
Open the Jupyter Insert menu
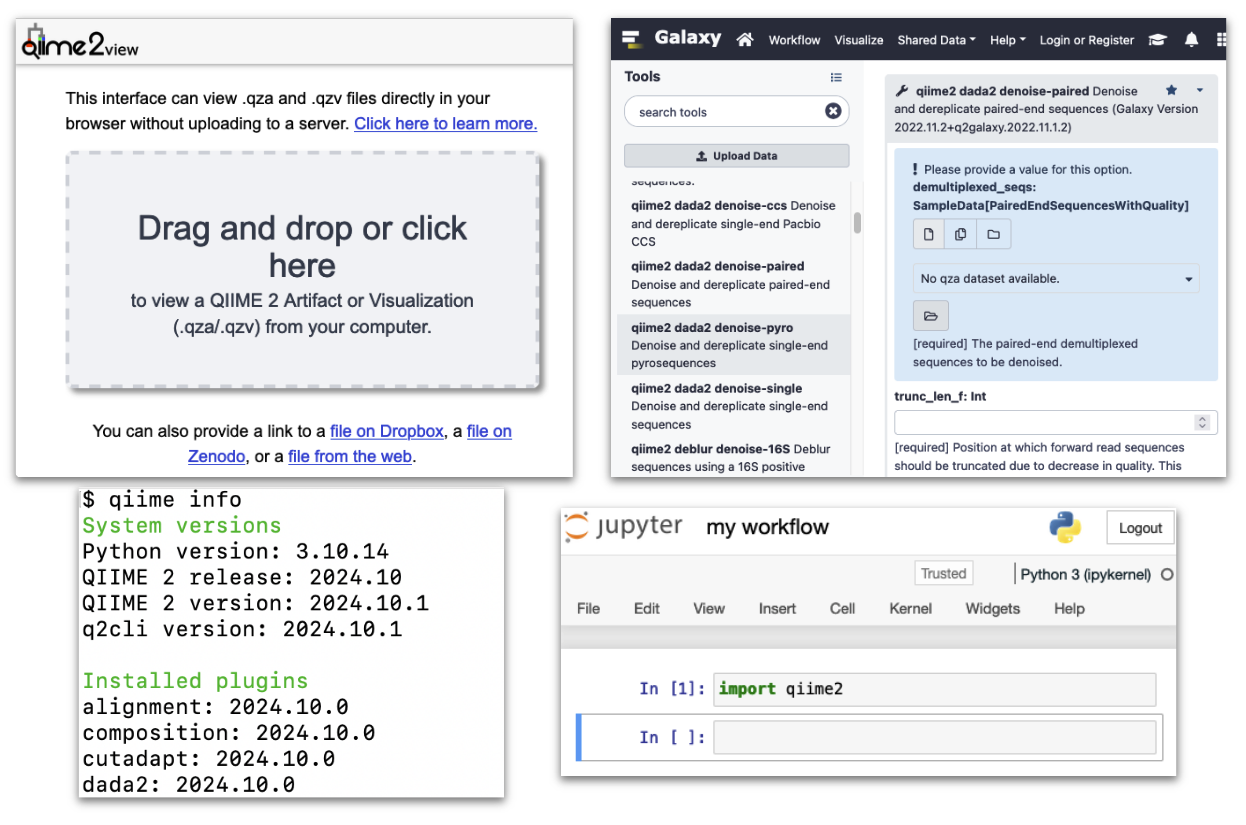point(777,608)
